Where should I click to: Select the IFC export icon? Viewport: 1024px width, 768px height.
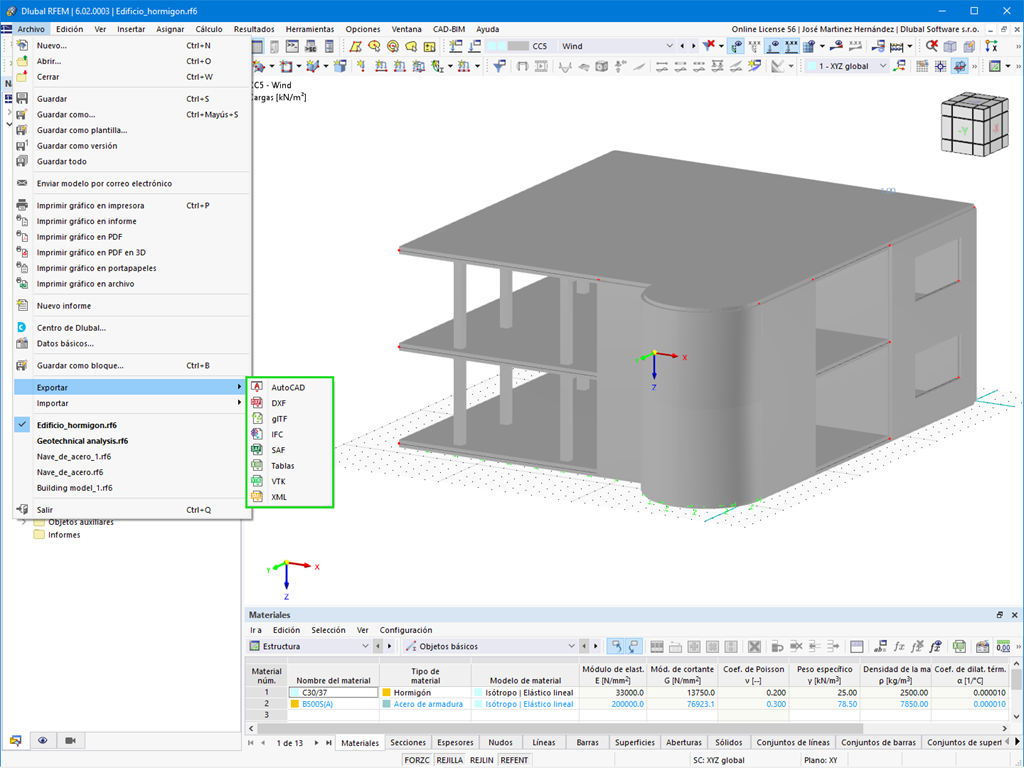click(x=257, y=434)
